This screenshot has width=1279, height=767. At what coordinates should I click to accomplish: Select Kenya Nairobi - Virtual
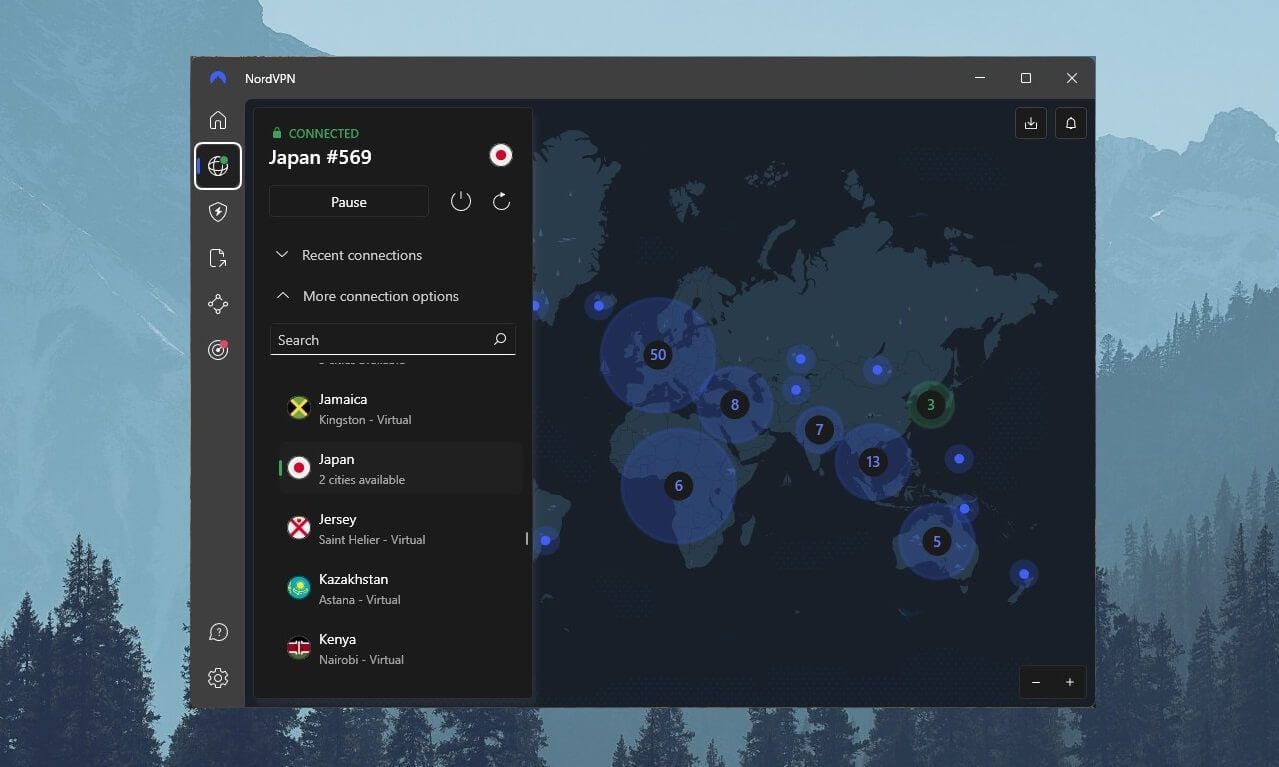click(x=400, y=649)
